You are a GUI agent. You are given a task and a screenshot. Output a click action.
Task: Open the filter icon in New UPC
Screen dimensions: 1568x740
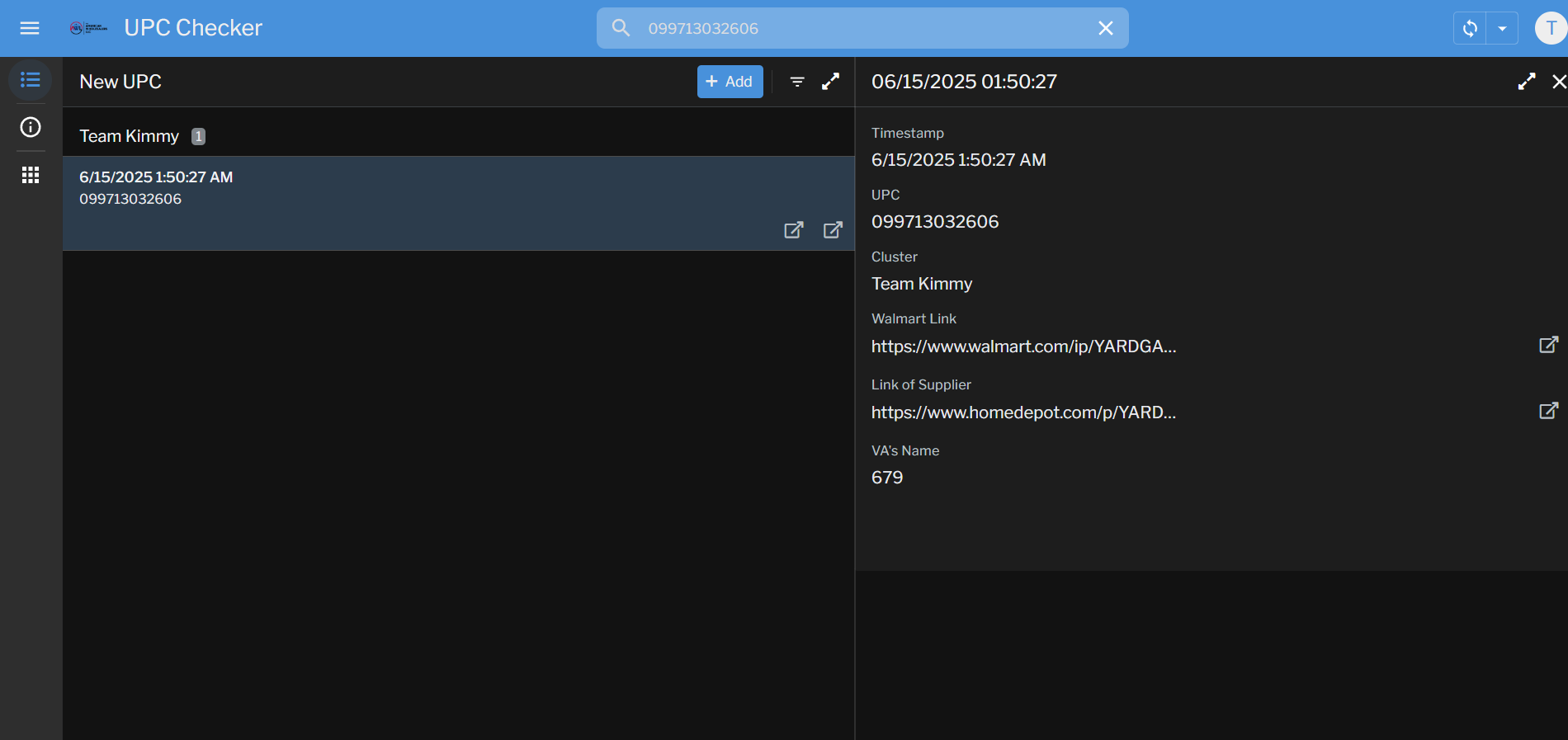pos(797,82)
